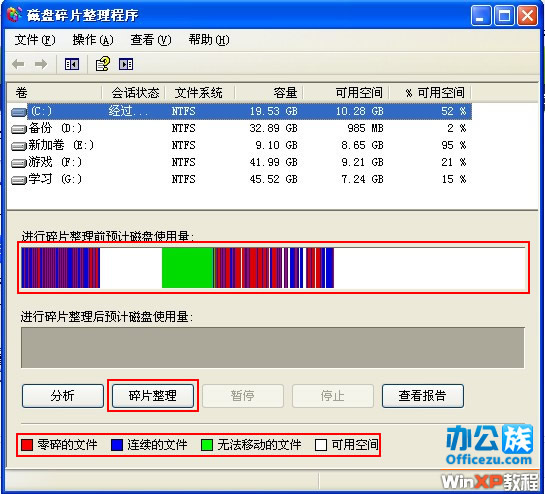Click the green block in pre-defrag usage bar

(x=187, y=268)
